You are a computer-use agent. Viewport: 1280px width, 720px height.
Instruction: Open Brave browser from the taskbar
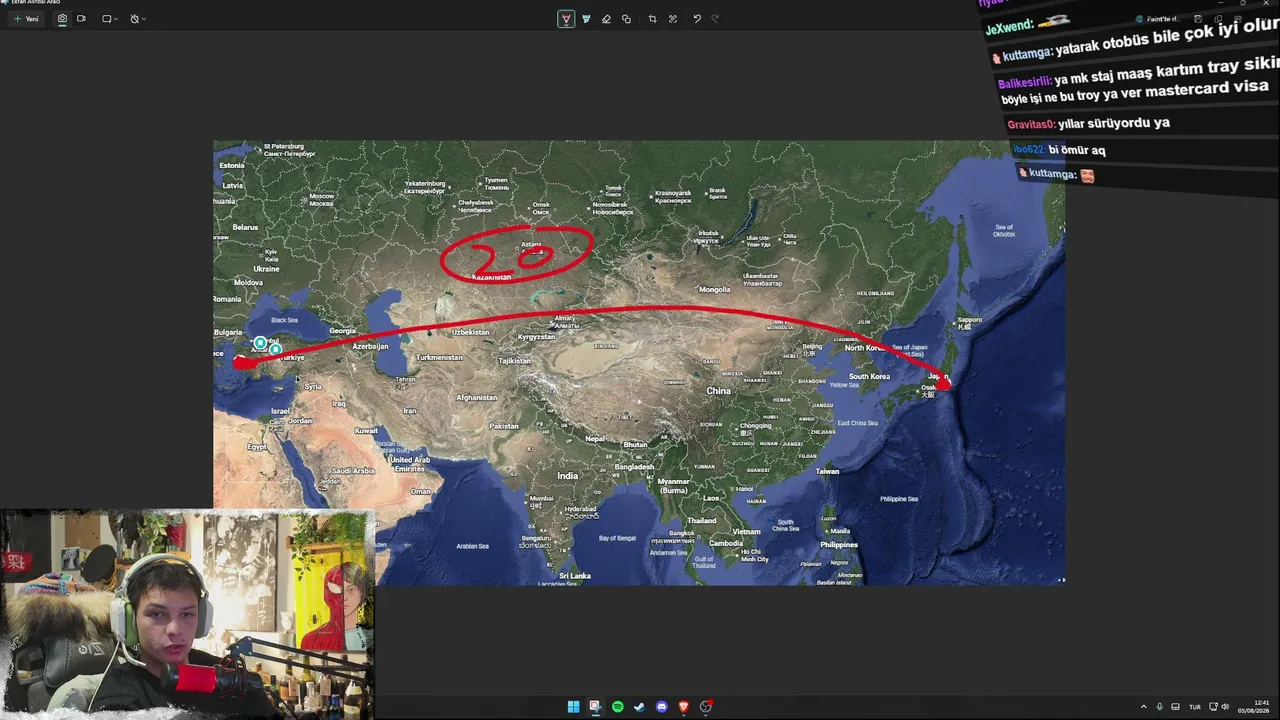pyautogui.click(x=683, y=707)
